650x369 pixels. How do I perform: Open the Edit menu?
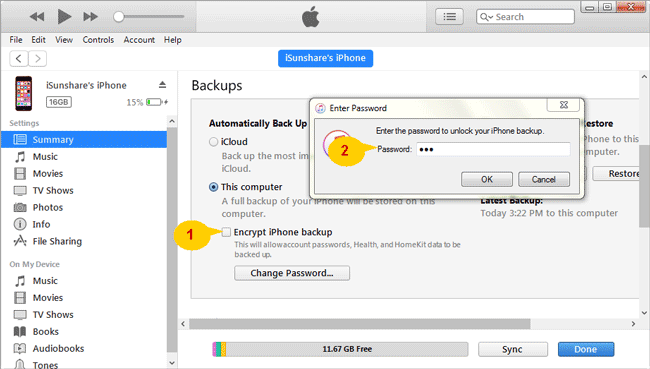click(x=38, y=40)
